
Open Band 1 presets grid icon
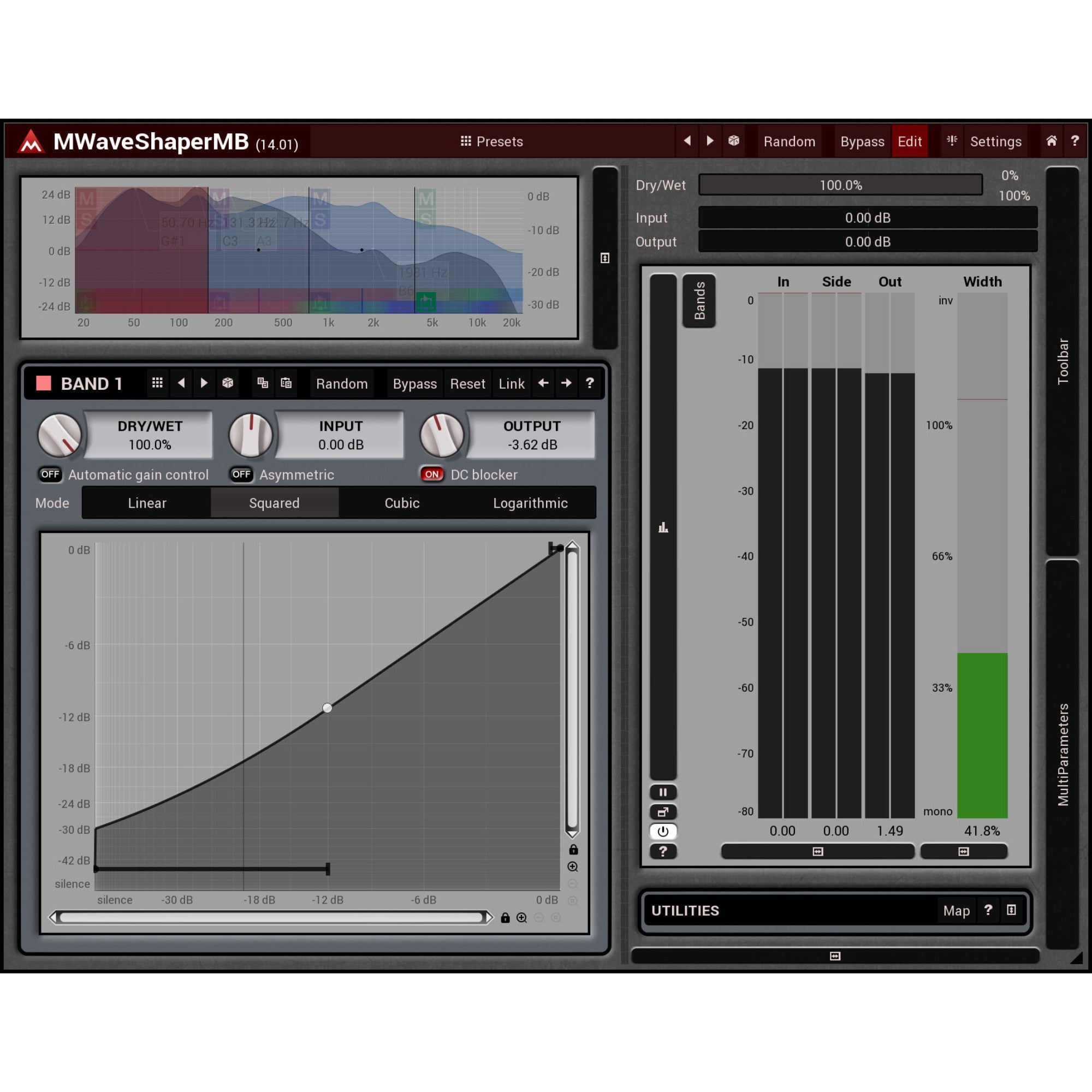point(157,383)
